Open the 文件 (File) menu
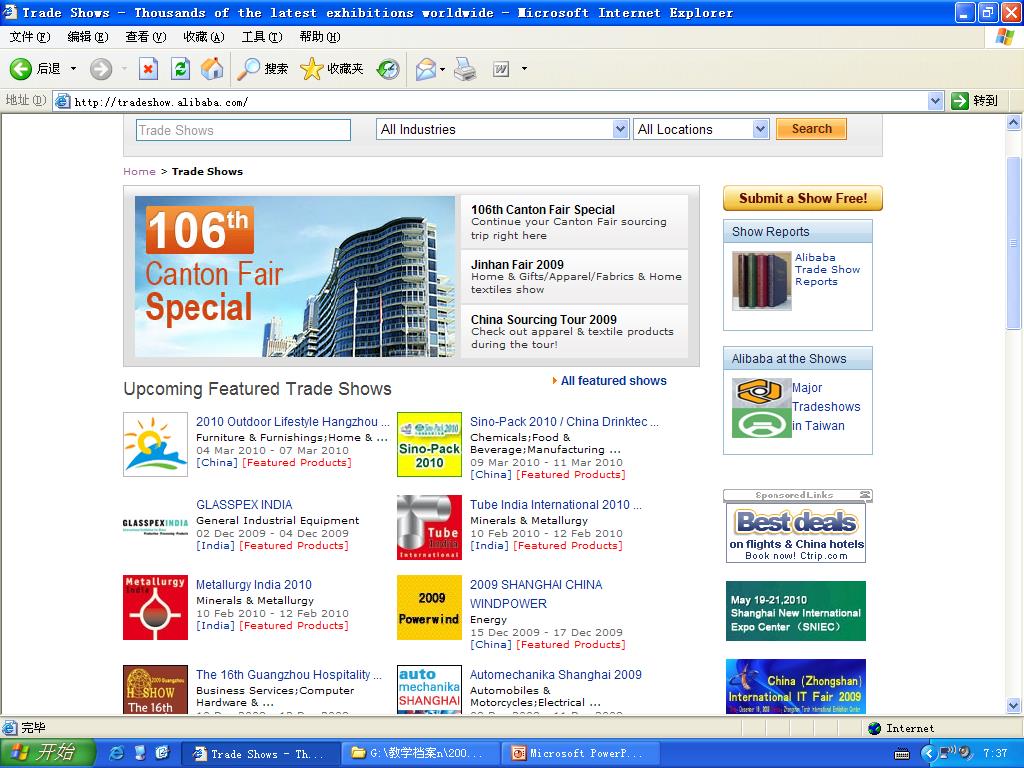The width and height of the screenshot is (1024, 768). click(30, 37)
